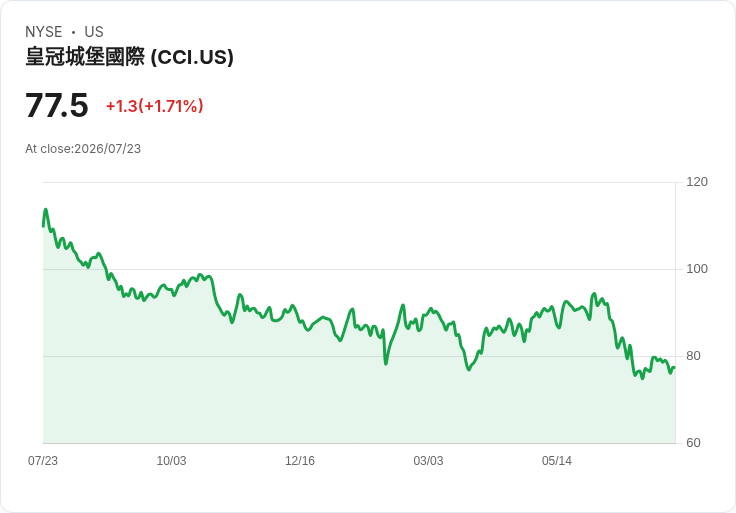736x513 pixels.
Task: Open the 皇冠城堡國際 (CCI.US) stock title
Action: [x=130, y=57]
